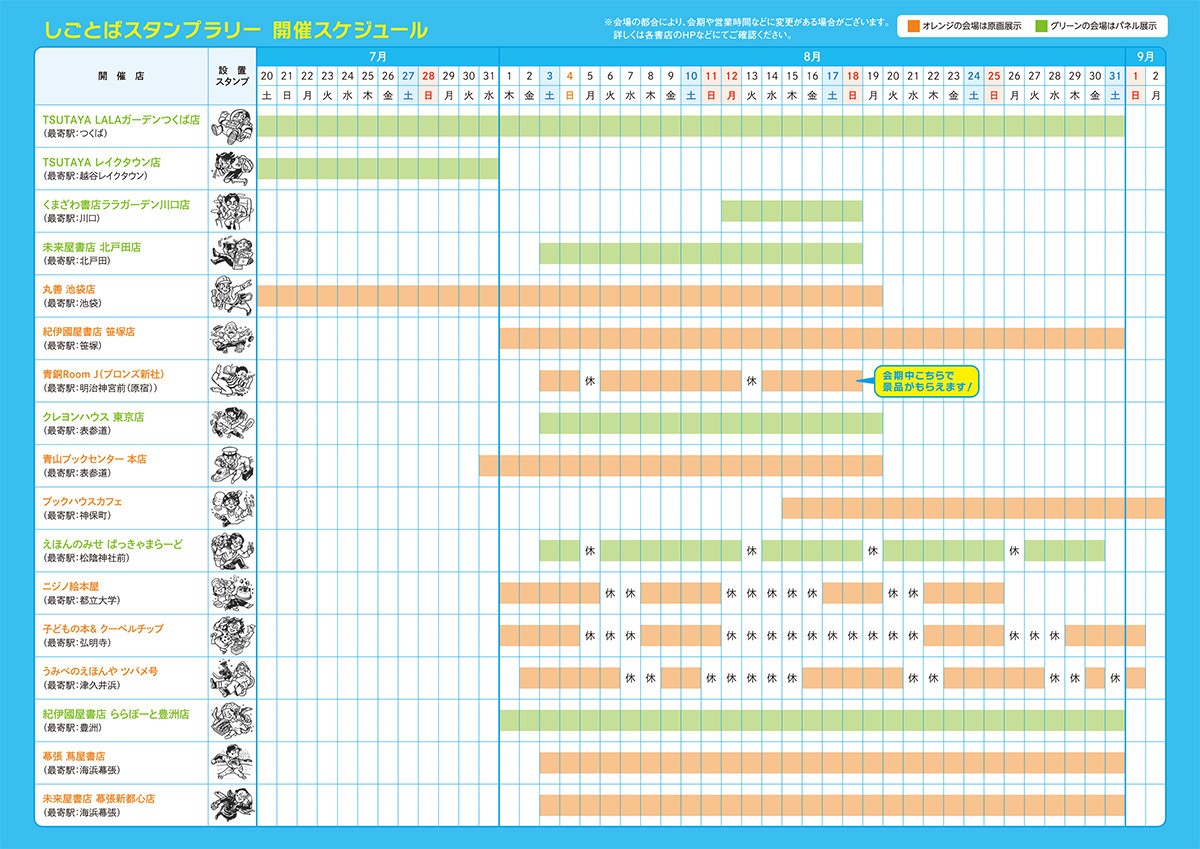The height and width of the screenshot is (849, 1200).
Task: Click the station text 最寄駅:越谷レイクタウン
Action: pos(95,176)
